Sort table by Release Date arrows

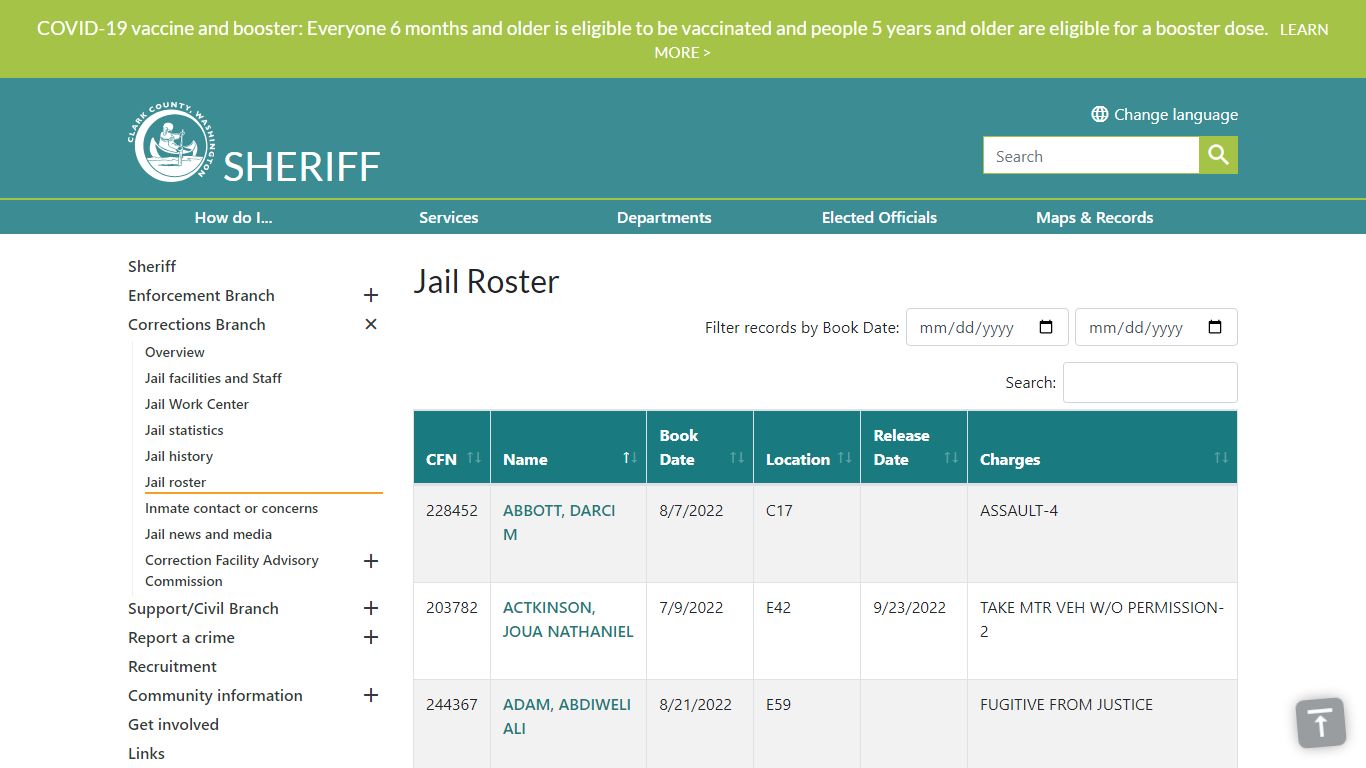point(951,458)
